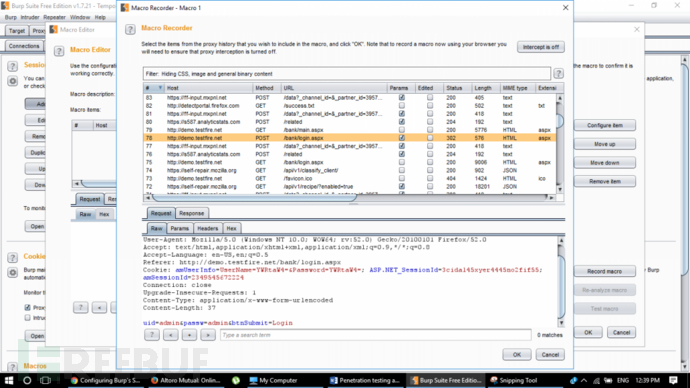The image size is (690, 388).
Task: Click Macro Editor help question-mark icon
Action: click(x=59, y=51)
